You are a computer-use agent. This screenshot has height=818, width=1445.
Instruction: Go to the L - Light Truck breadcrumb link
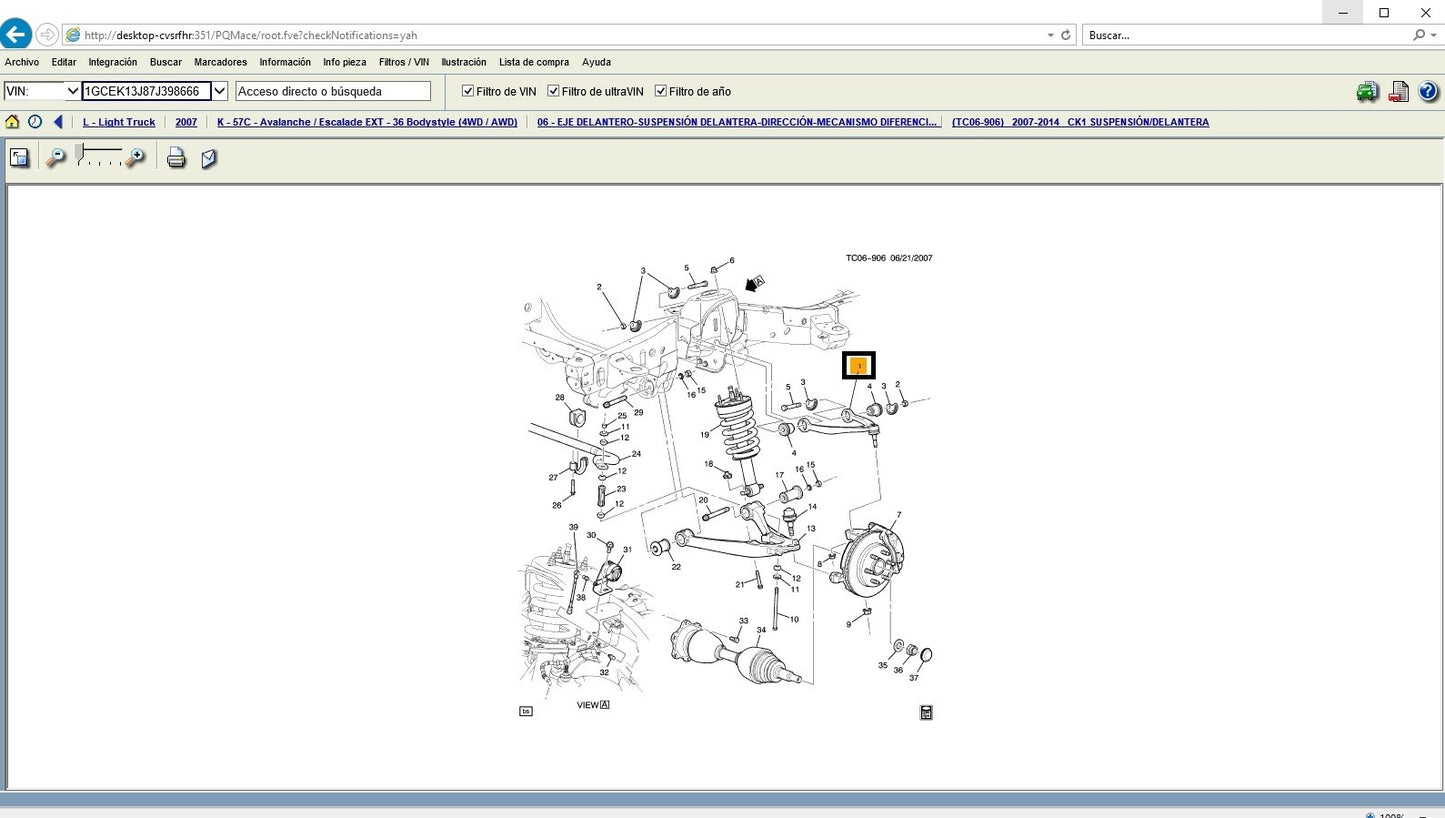(119, 122)
